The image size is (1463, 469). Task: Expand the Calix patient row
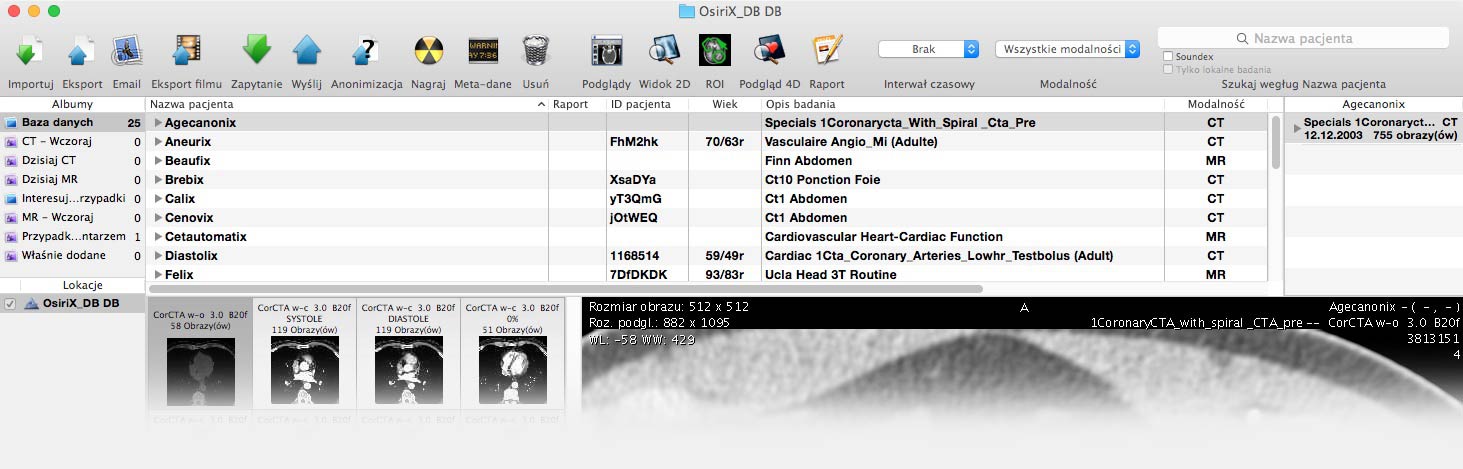(158, 199)
